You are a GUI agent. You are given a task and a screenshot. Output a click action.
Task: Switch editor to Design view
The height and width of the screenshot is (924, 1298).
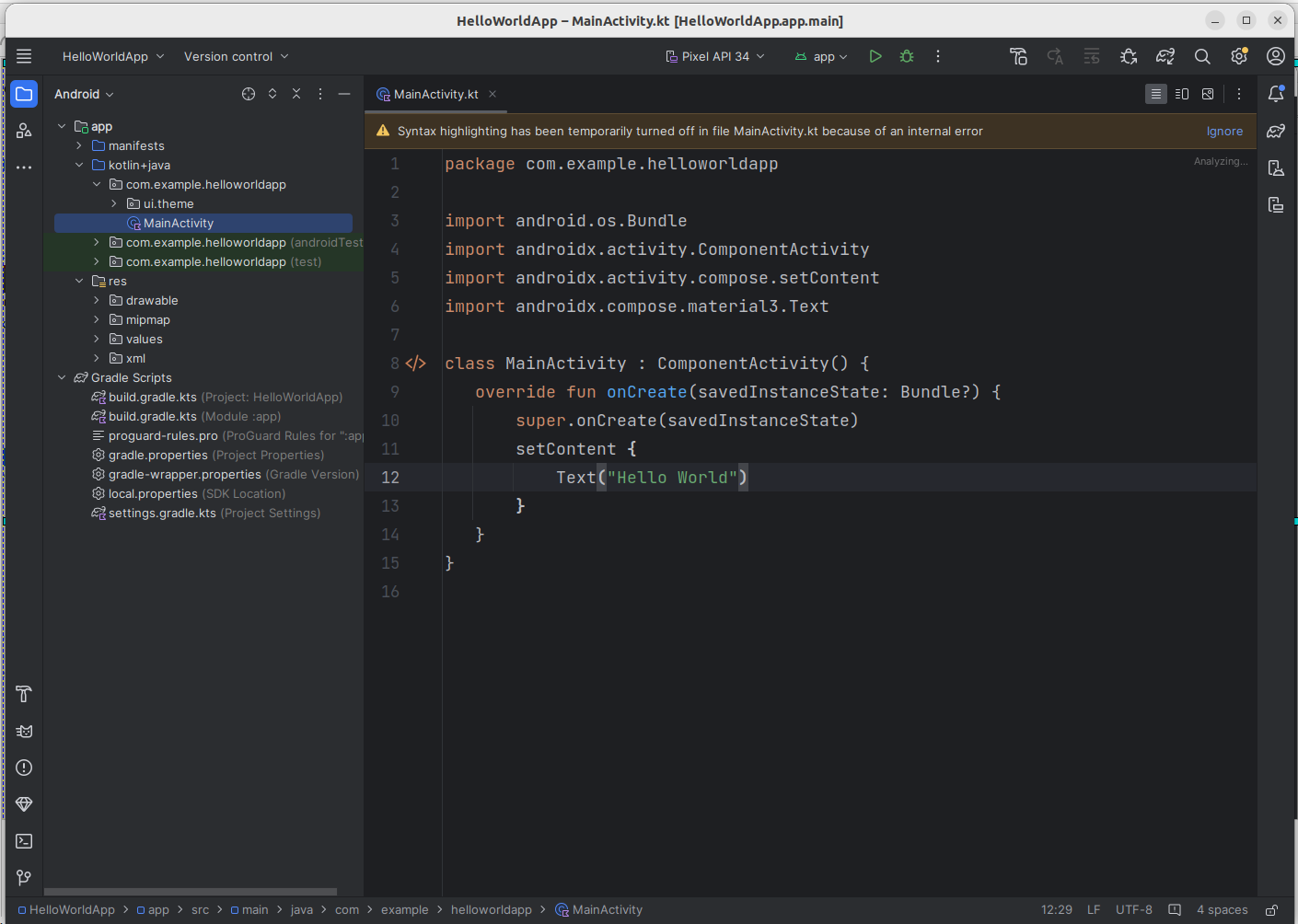click(1208, 94)
